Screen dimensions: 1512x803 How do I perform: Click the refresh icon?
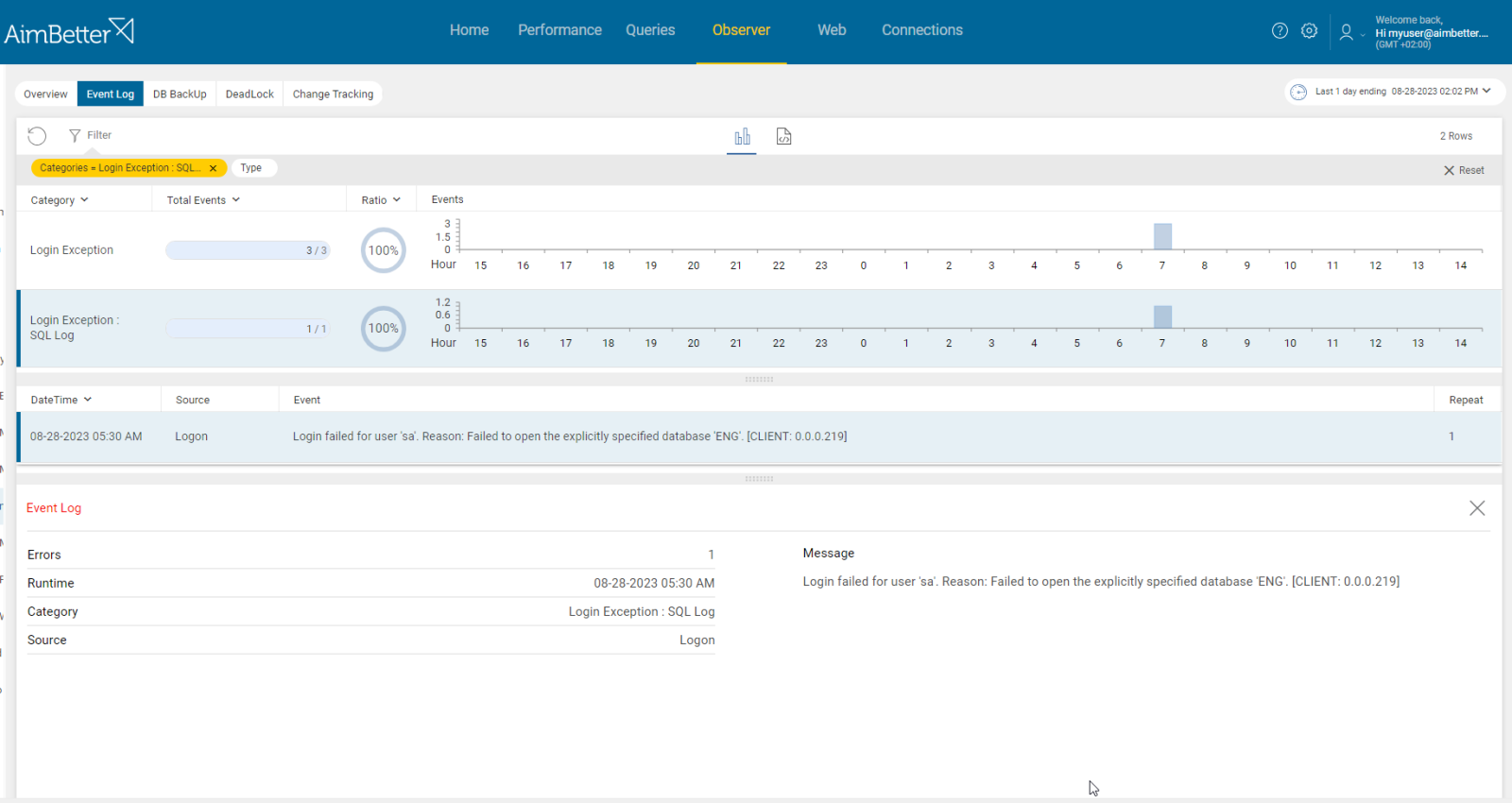[37, 136]
